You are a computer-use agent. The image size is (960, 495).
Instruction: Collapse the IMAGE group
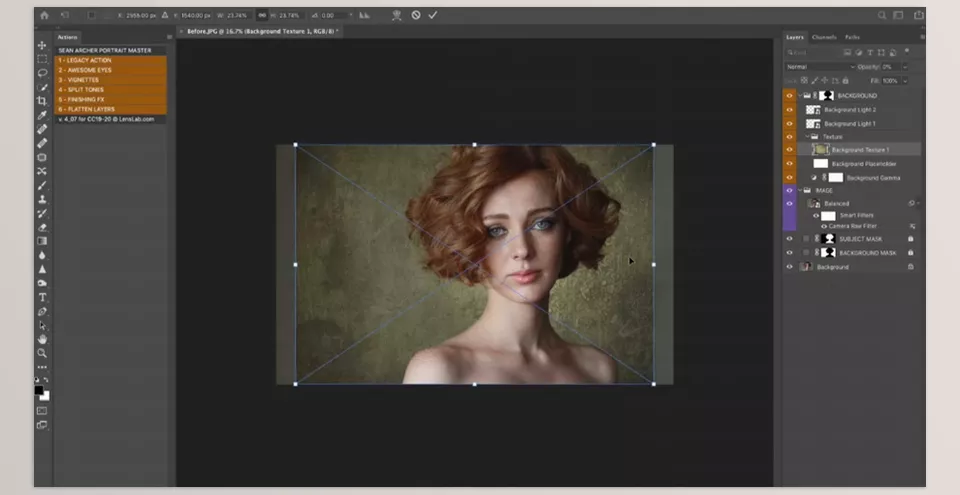tap(800, 191)
